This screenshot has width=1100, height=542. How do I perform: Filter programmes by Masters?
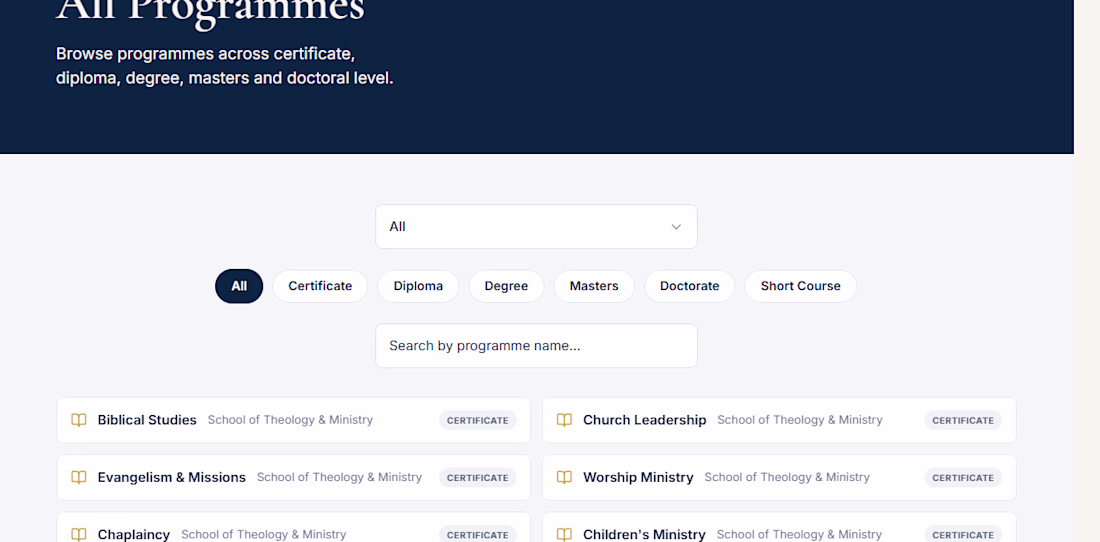click(593, 286)
